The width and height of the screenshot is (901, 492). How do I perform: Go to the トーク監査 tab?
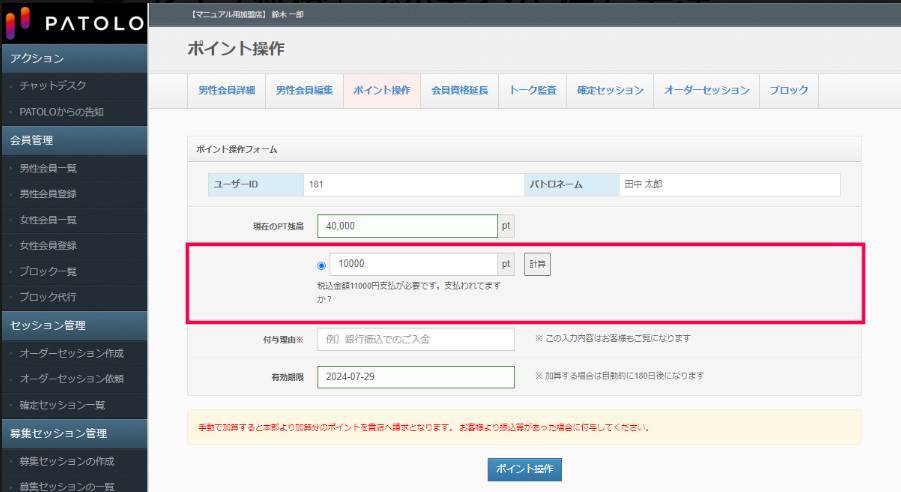[532, 90]
